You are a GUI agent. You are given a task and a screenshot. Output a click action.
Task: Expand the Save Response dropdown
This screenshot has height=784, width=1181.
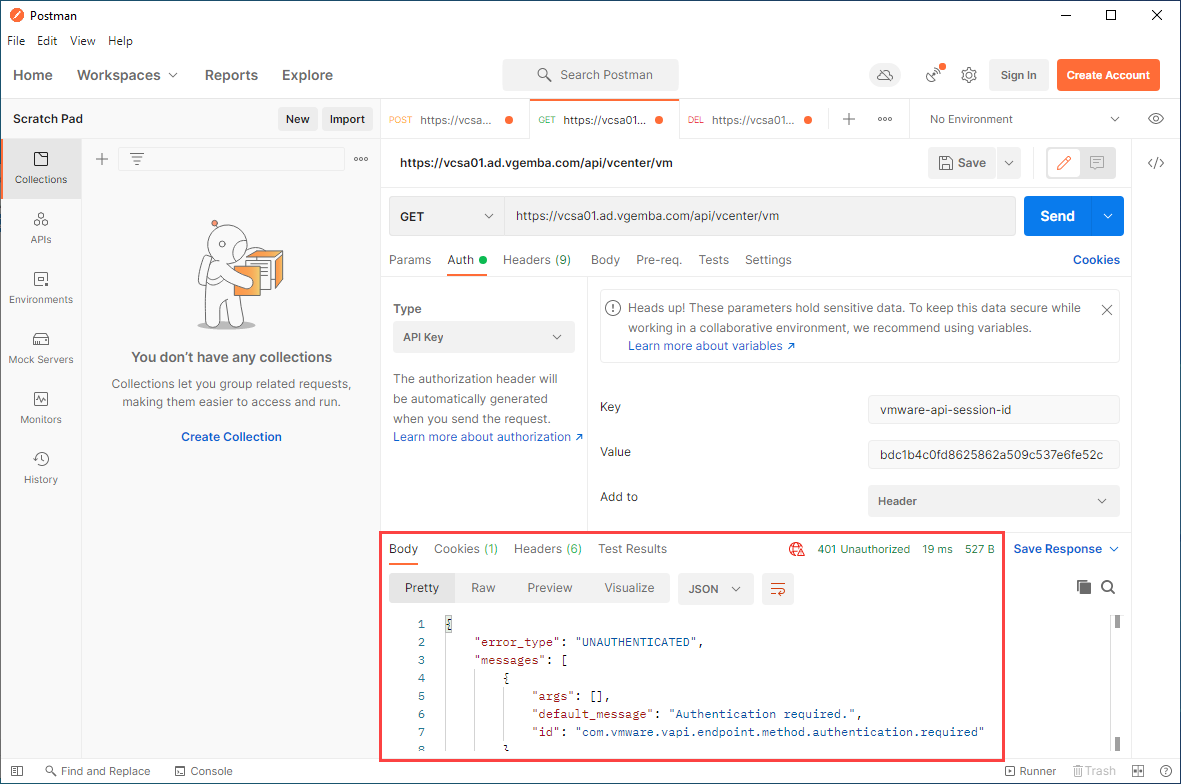[1066, 549]
